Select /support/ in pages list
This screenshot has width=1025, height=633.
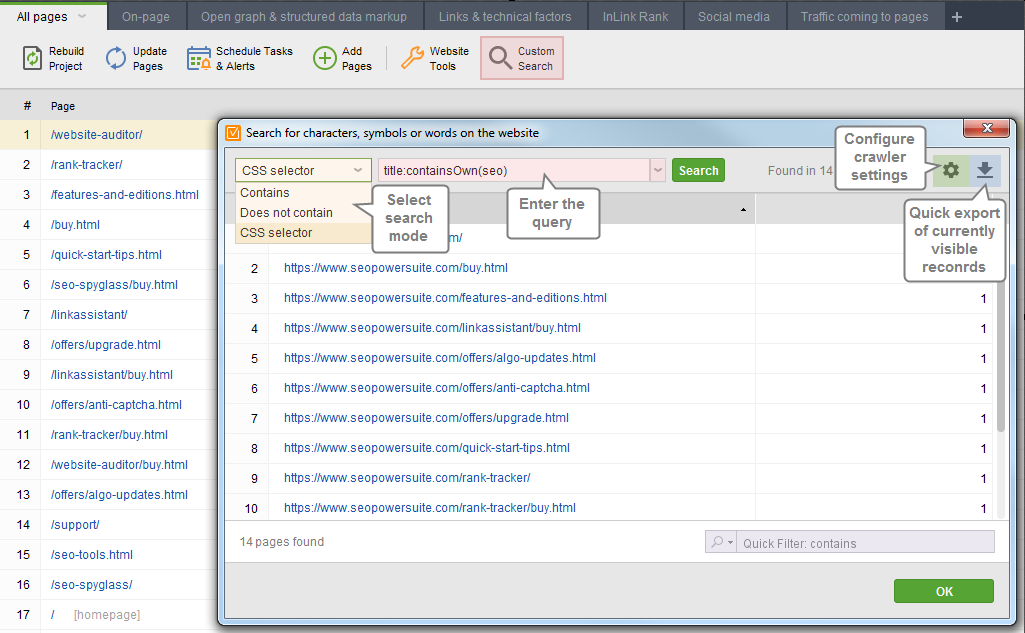tap(75, 525)
